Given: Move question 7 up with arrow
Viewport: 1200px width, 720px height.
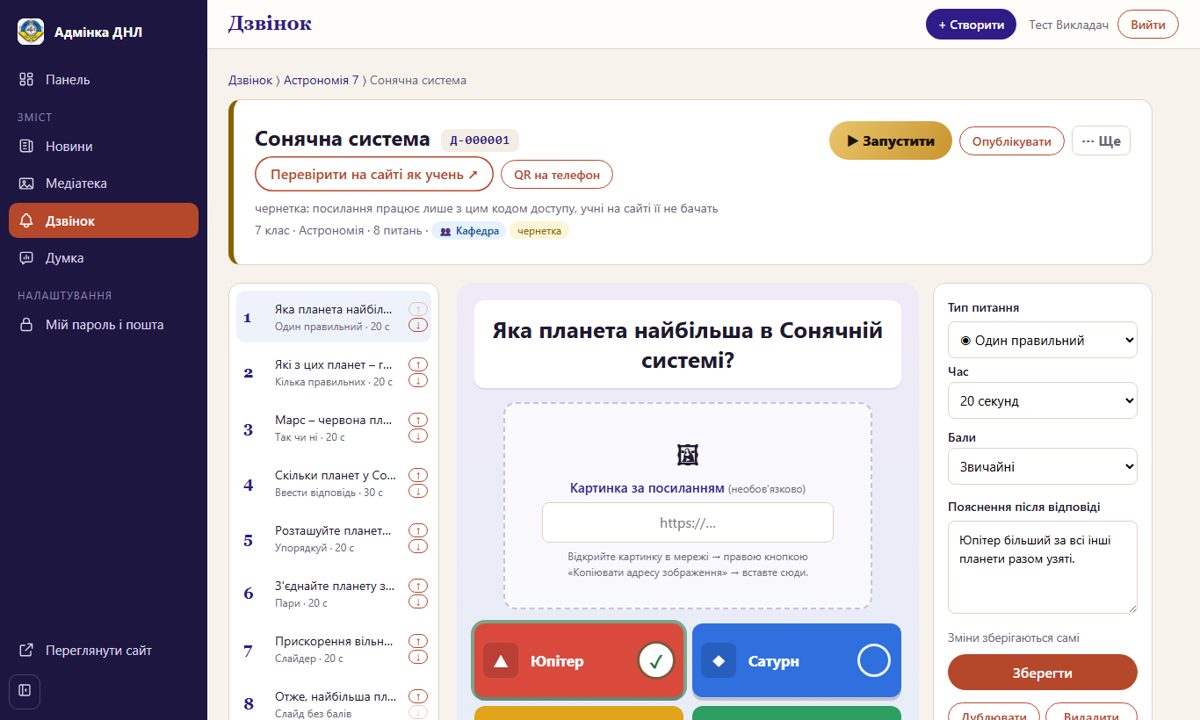Looking at the screenshot, I should tap(418, 641).
